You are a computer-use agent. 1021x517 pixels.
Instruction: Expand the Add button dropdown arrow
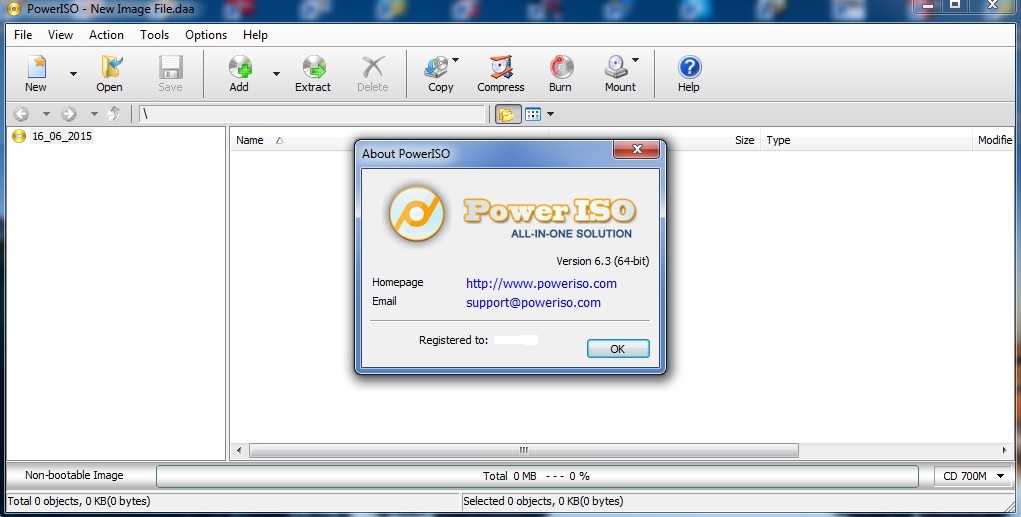coord(276,74)
